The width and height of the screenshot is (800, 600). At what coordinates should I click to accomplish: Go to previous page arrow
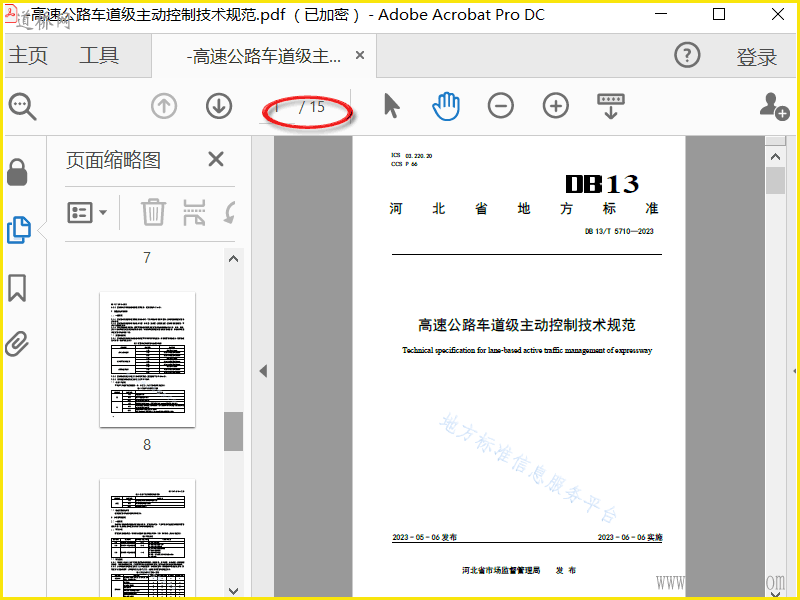pos(164,107)
